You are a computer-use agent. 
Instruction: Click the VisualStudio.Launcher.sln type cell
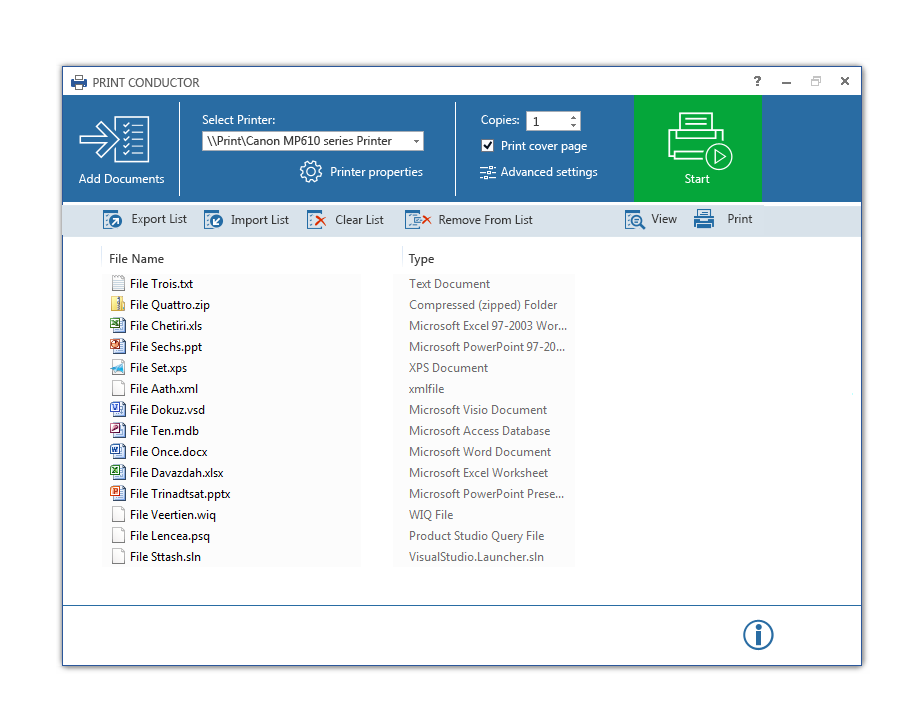click(x=476, y=557)
